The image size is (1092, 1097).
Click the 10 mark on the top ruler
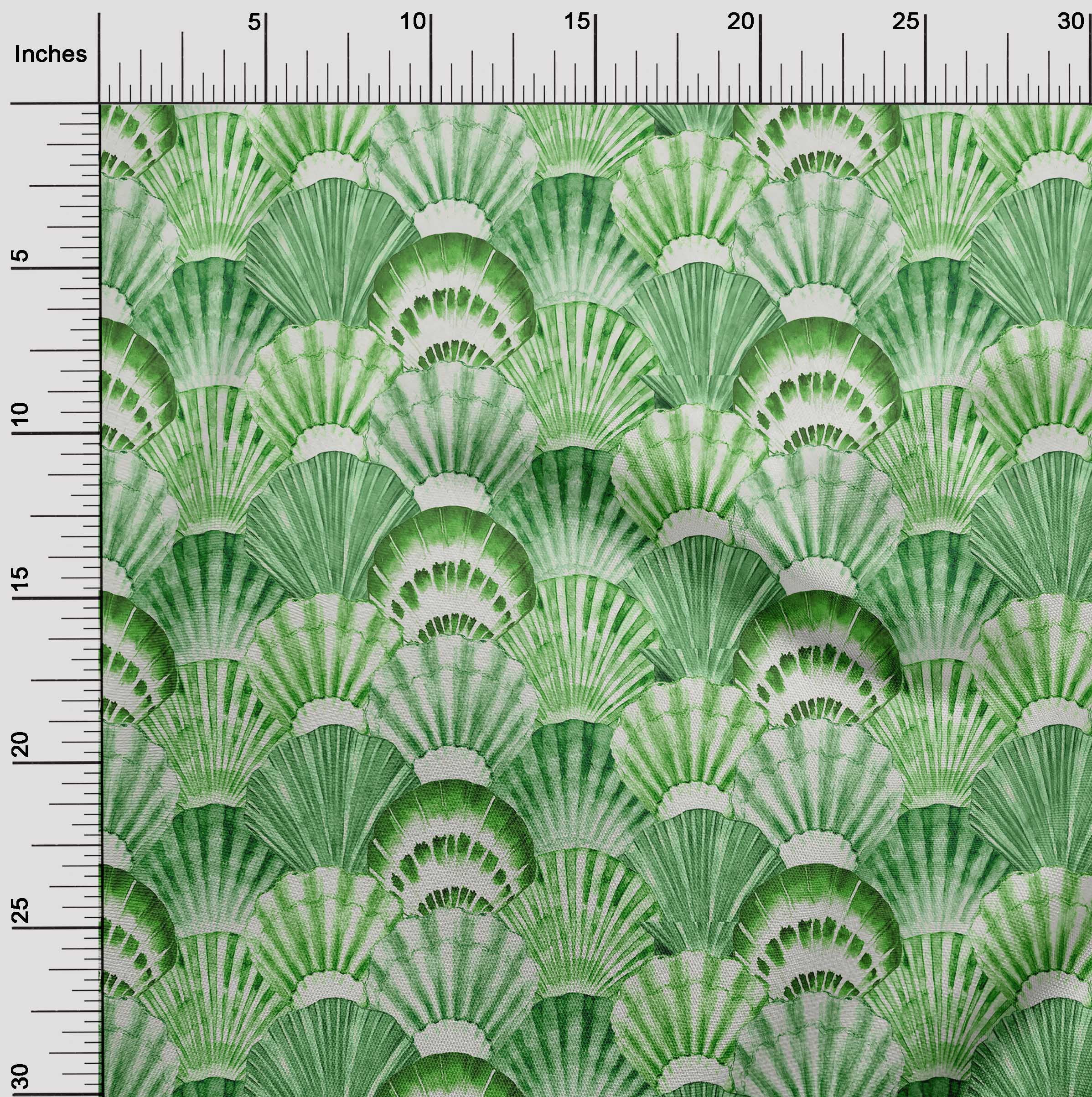pos(413,22)
